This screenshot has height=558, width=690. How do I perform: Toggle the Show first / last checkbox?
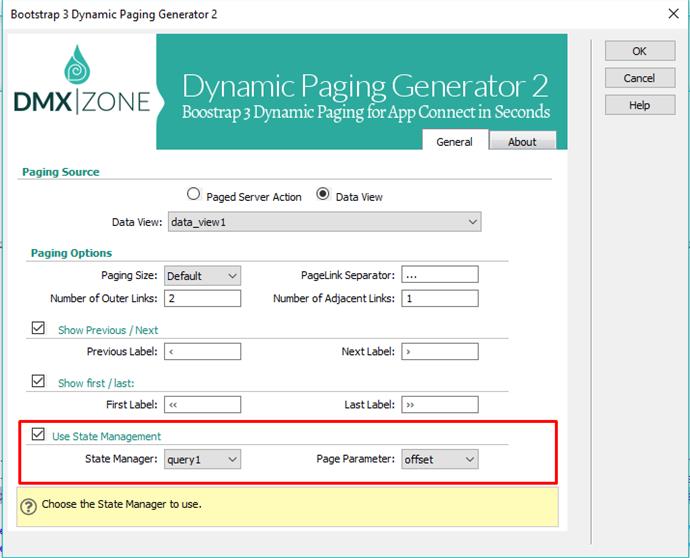[38, 381]
